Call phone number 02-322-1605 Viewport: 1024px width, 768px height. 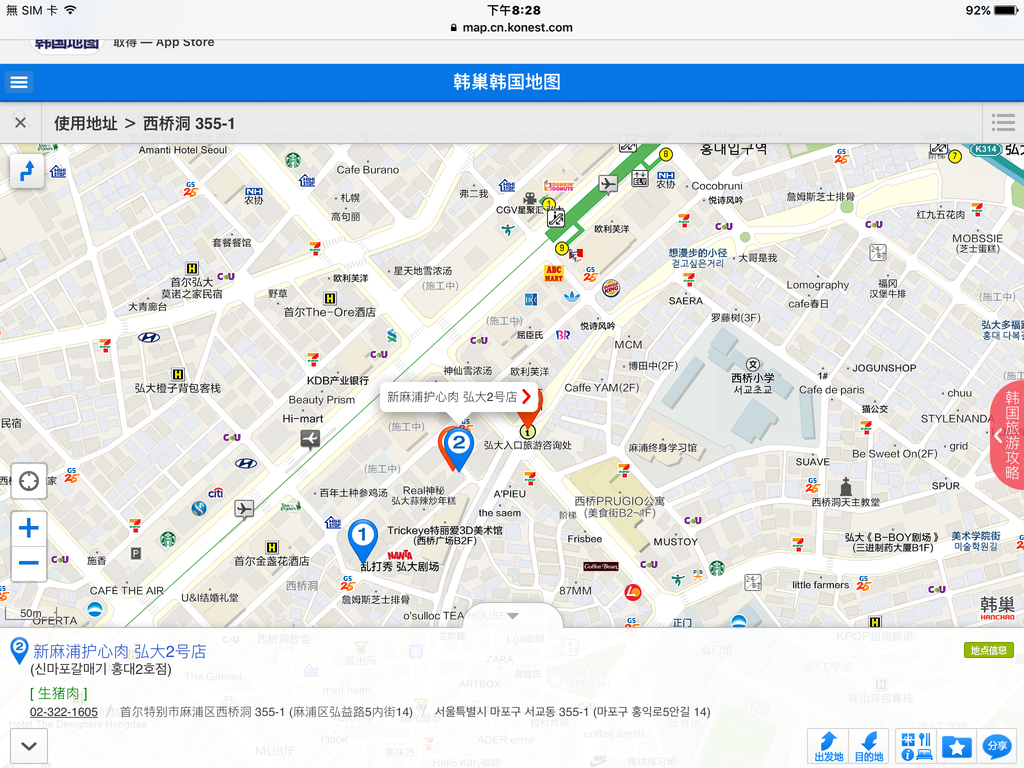[x=64, y=712]
